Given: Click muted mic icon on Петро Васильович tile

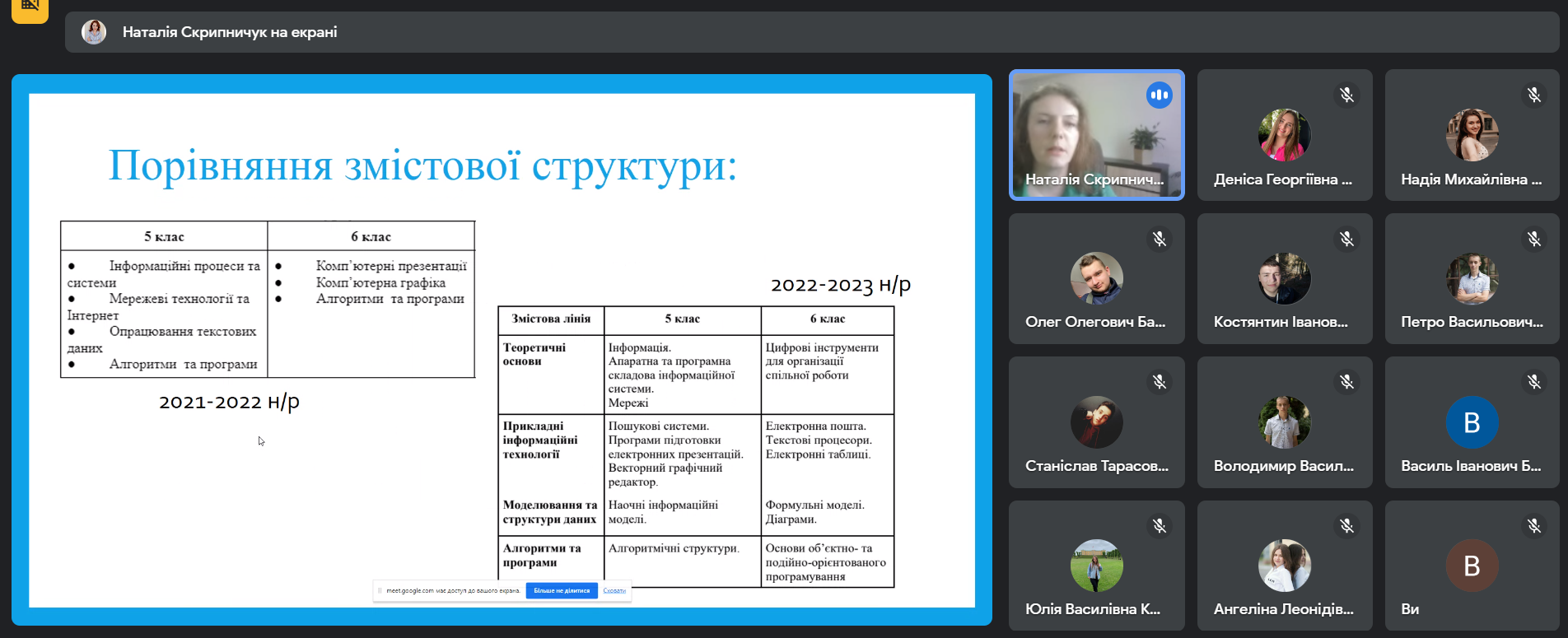Looking at the screenshot, I should coord(1534,239).
